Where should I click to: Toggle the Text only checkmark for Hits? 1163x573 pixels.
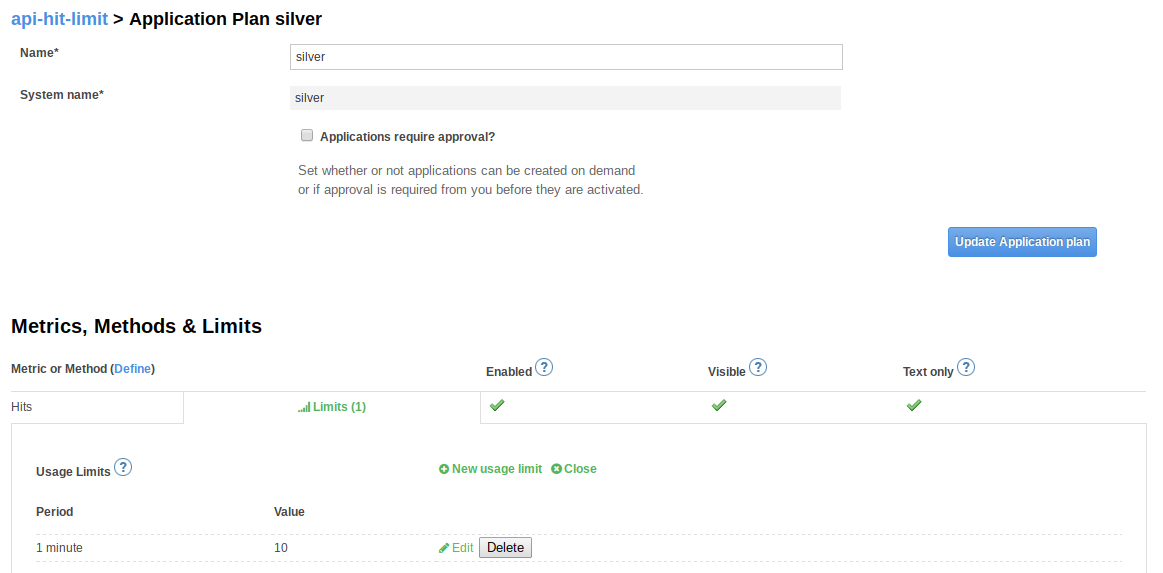pyautogui.click(x=913, y=405)
